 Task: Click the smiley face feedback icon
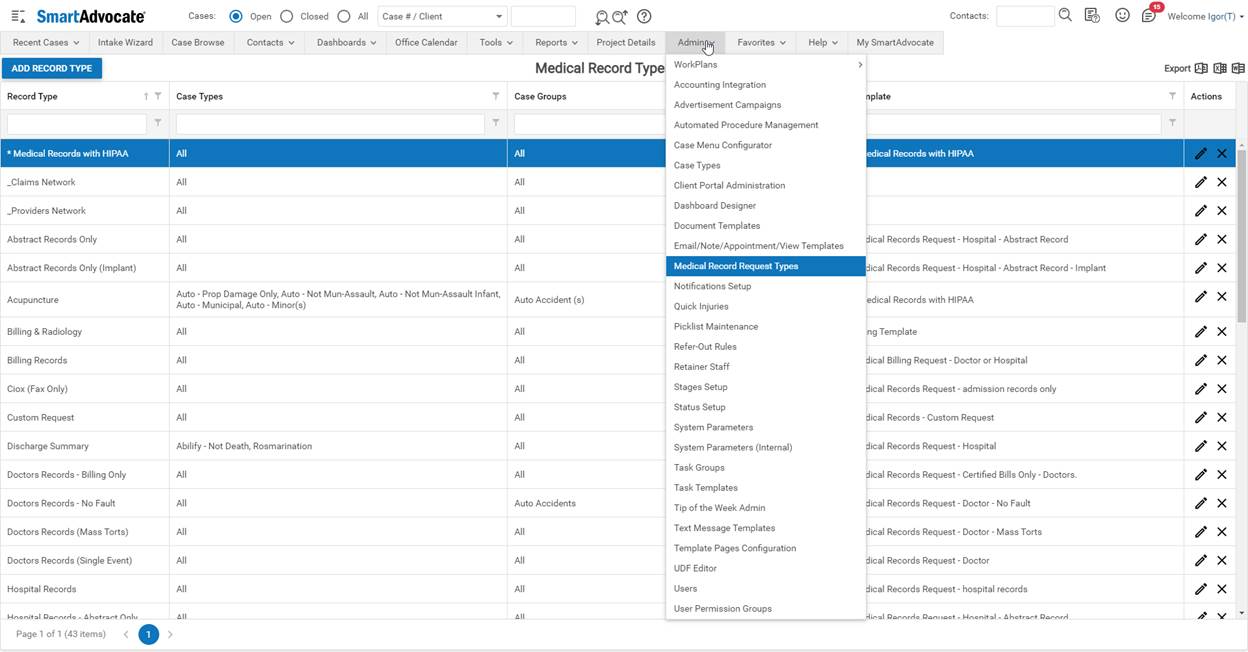click(x=1122, y=15)
